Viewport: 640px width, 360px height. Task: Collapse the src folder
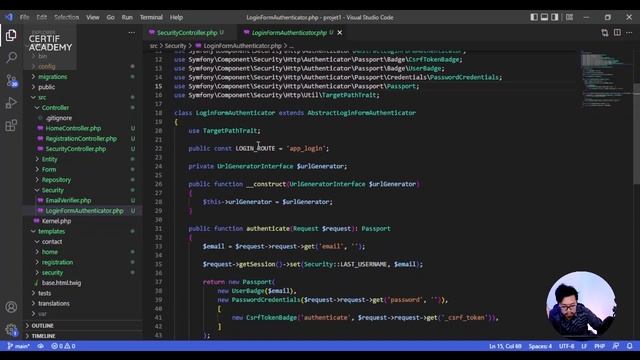pos(42,97)
